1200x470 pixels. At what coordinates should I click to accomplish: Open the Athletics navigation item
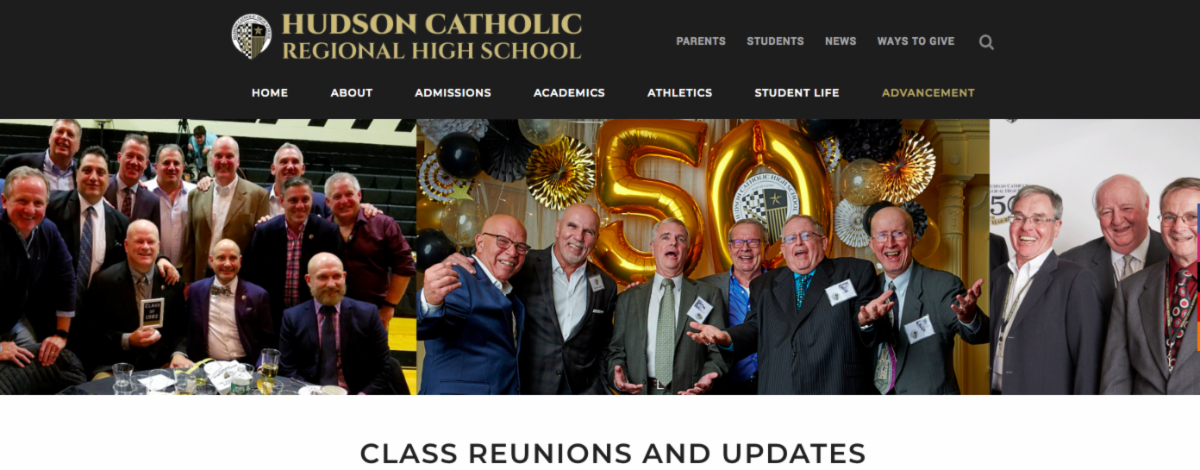point(680,93)
